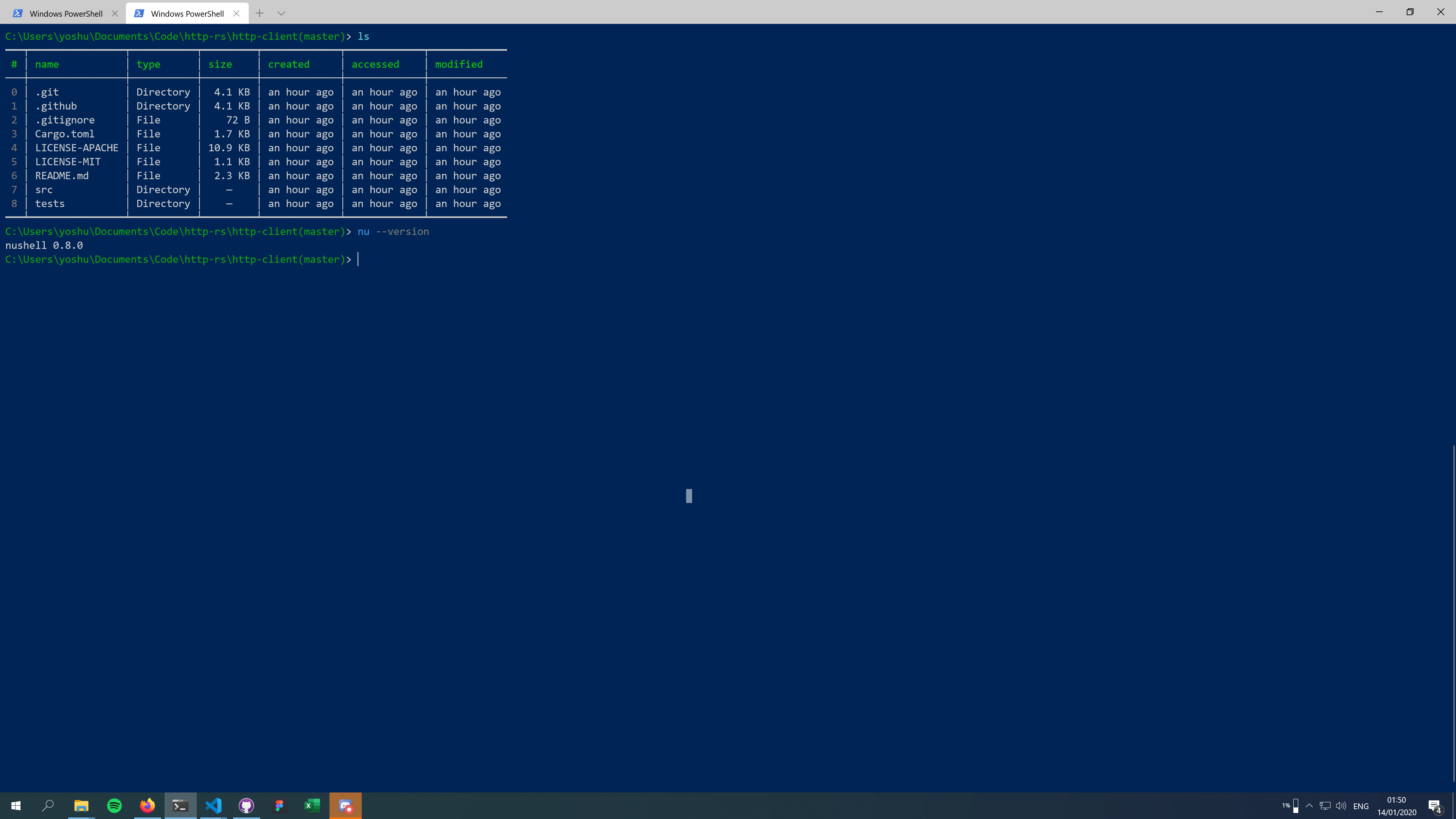Open Discord from the taskbar
The width and height of the screenshot is (1456, 819).
(345, 805)
